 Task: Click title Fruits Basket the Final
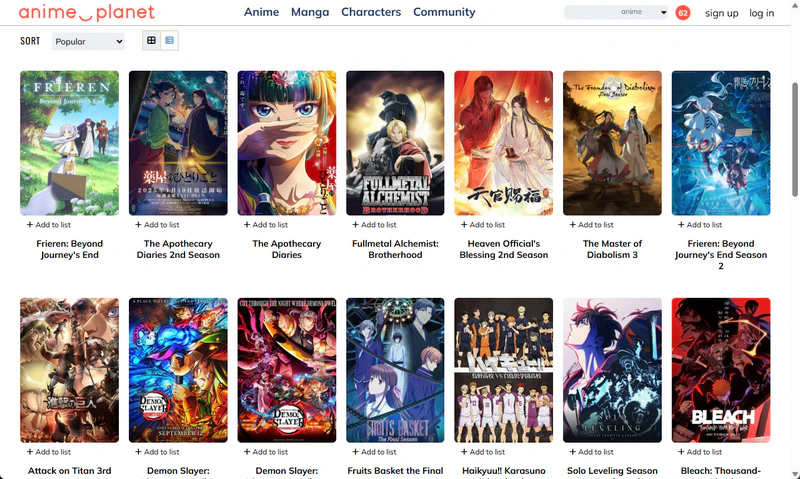395,471
